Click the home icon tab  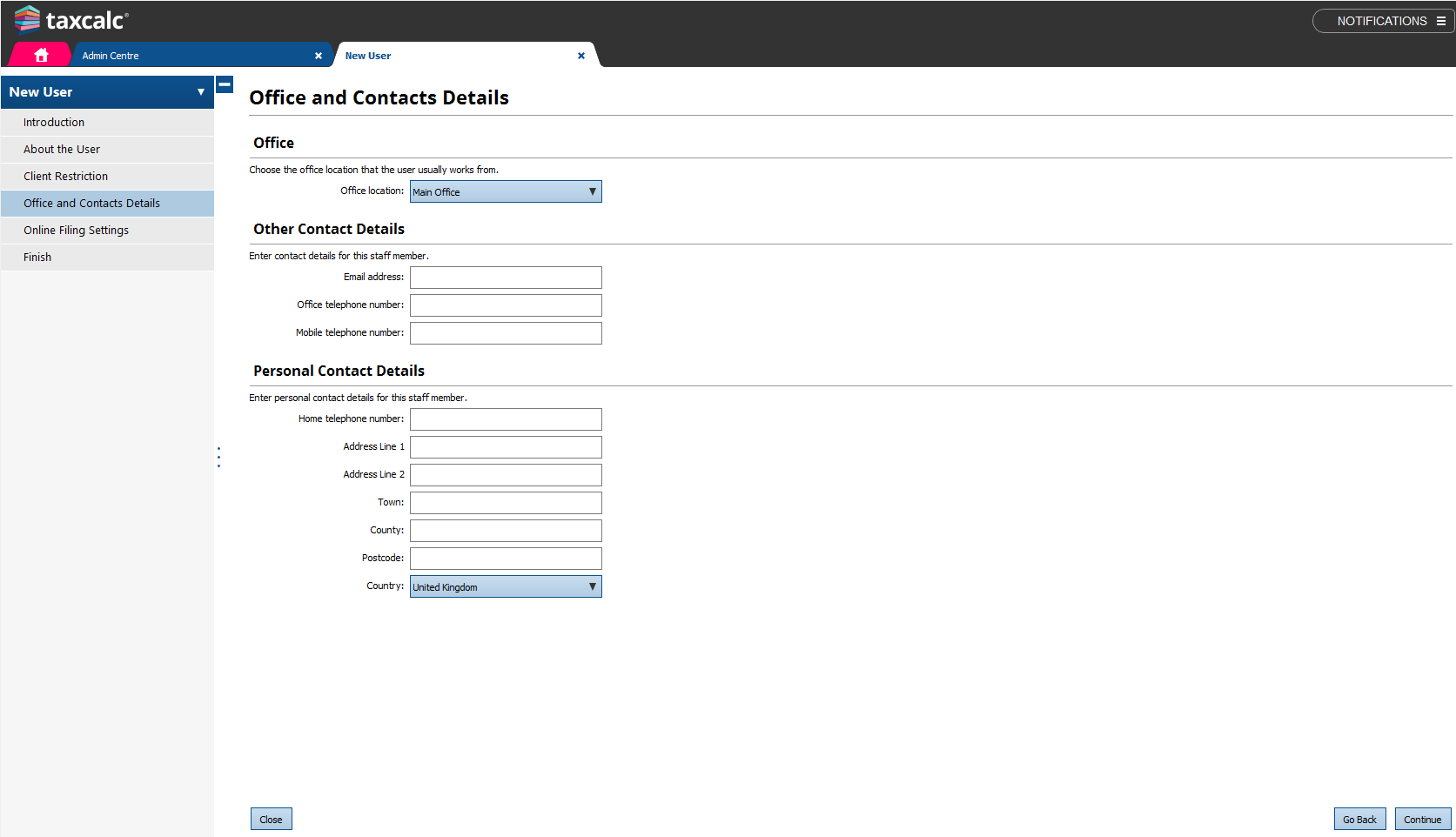[41, 55]
